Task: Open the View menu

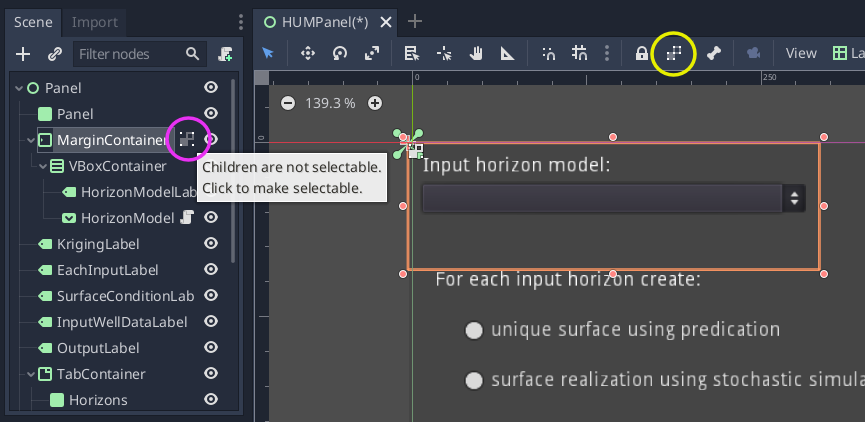Action: [801, 54]
